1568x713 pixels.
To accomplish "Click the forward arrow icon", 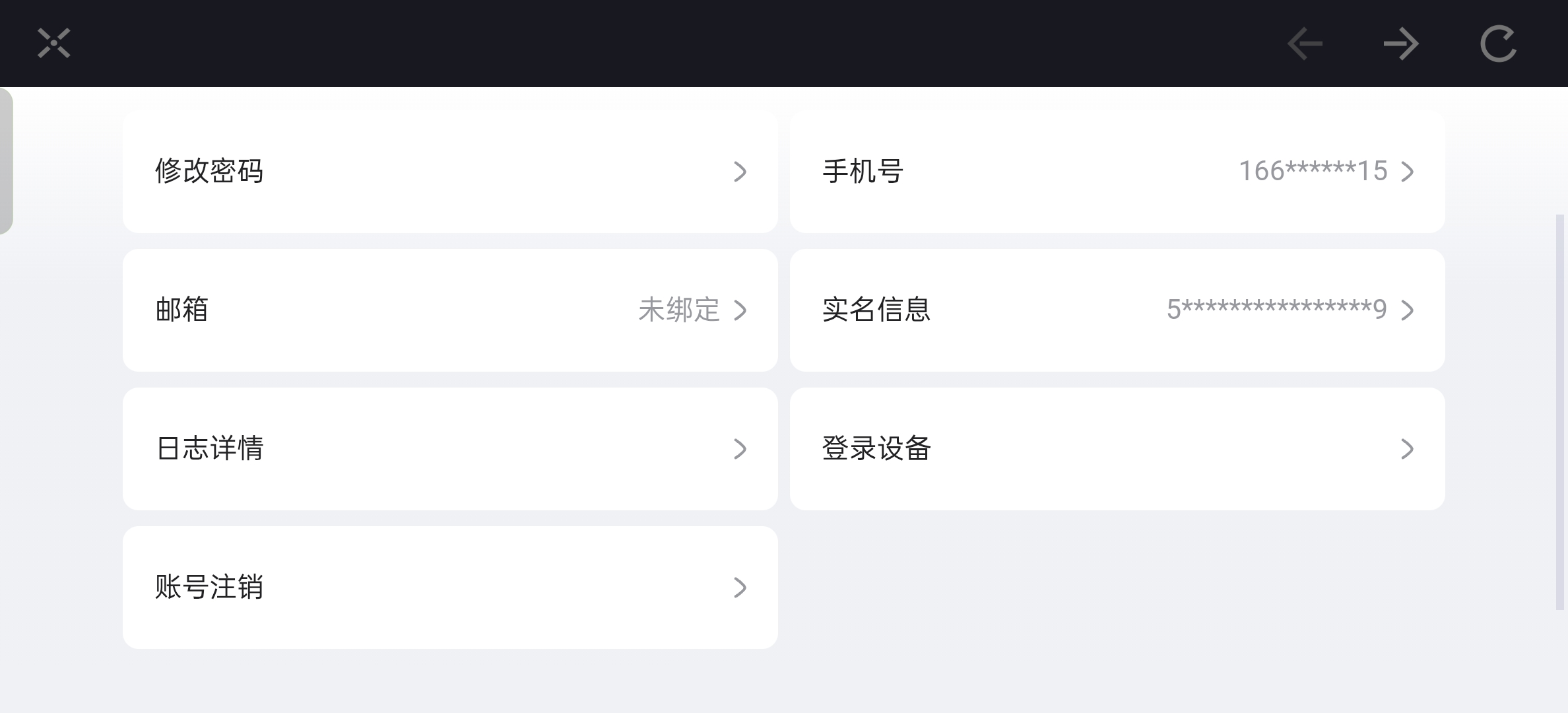I will (1401, 44).
